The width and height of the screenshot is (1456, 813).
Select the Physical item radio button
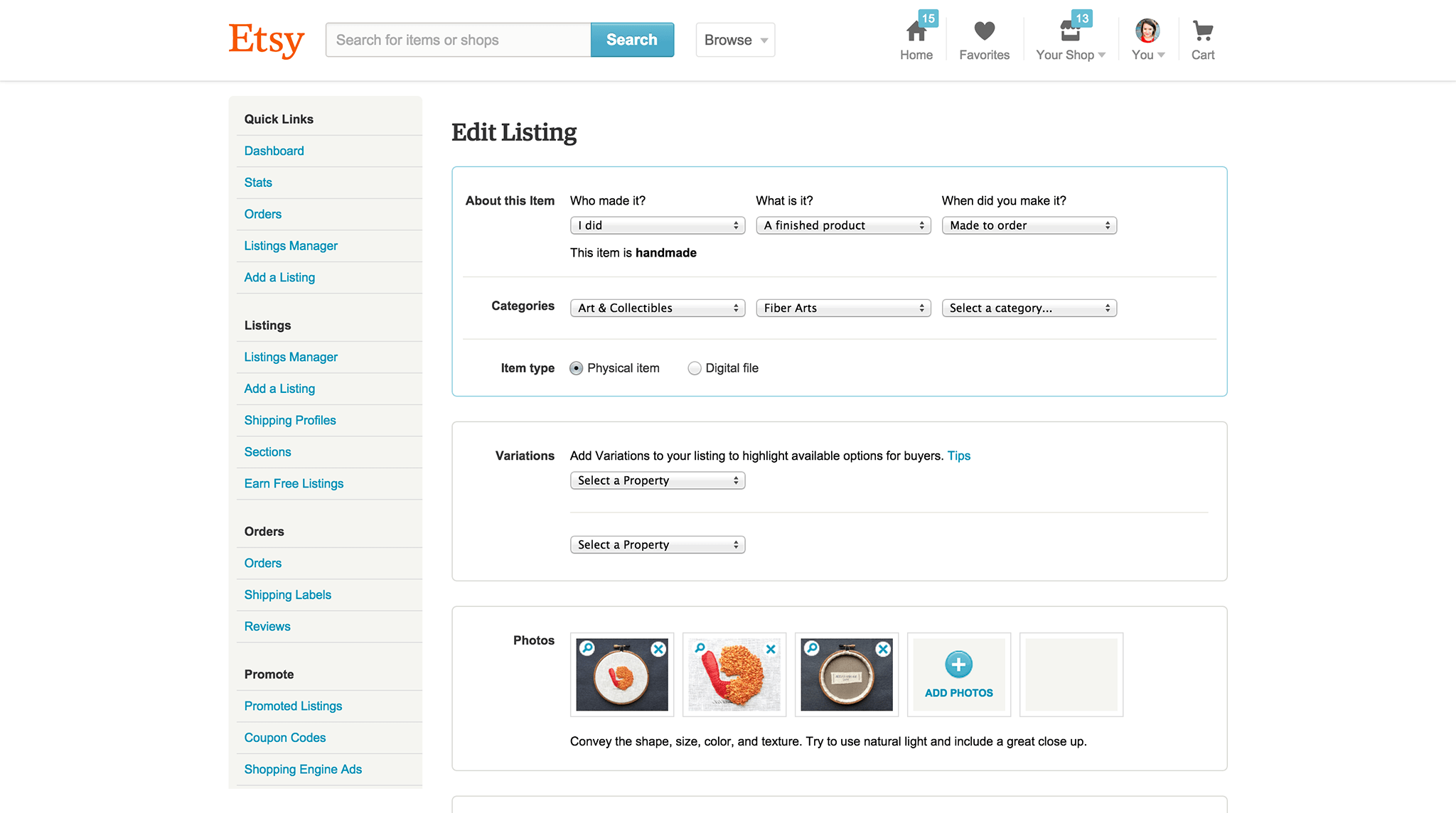pos(576,368)
